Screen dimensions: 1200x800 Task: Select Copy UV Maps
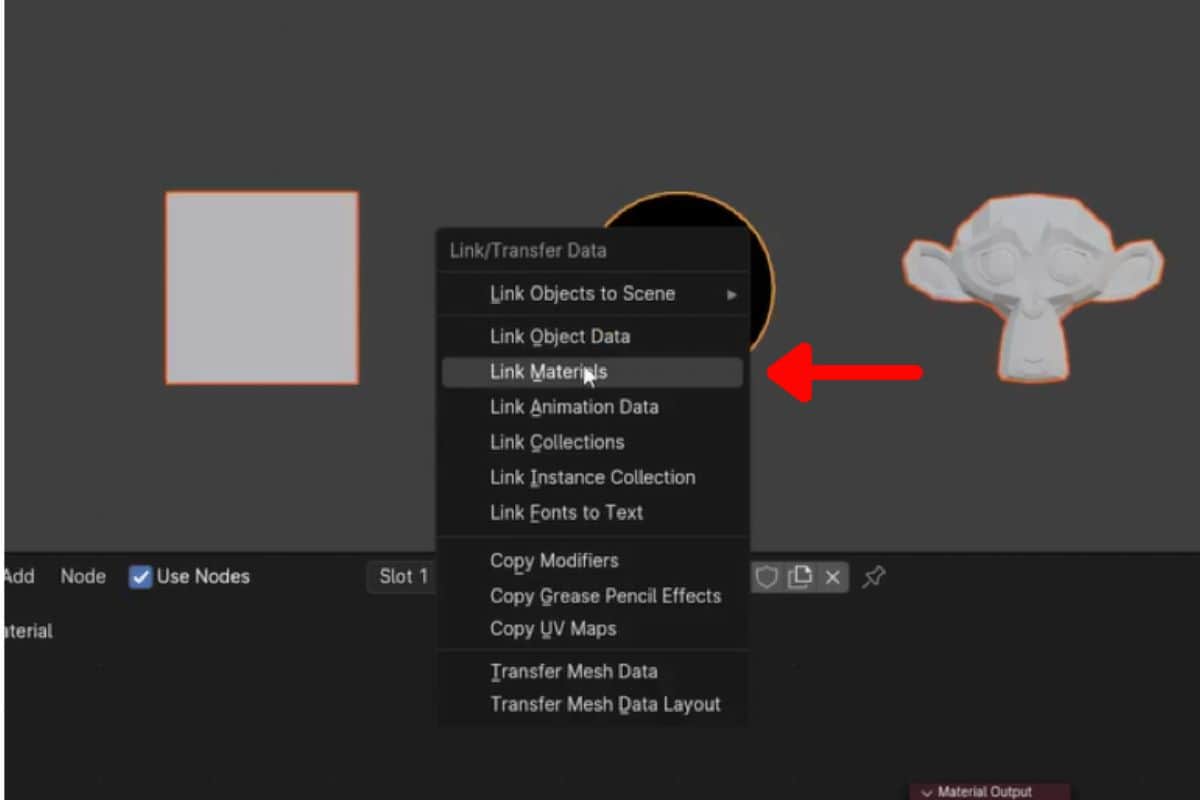coord(553,629)
